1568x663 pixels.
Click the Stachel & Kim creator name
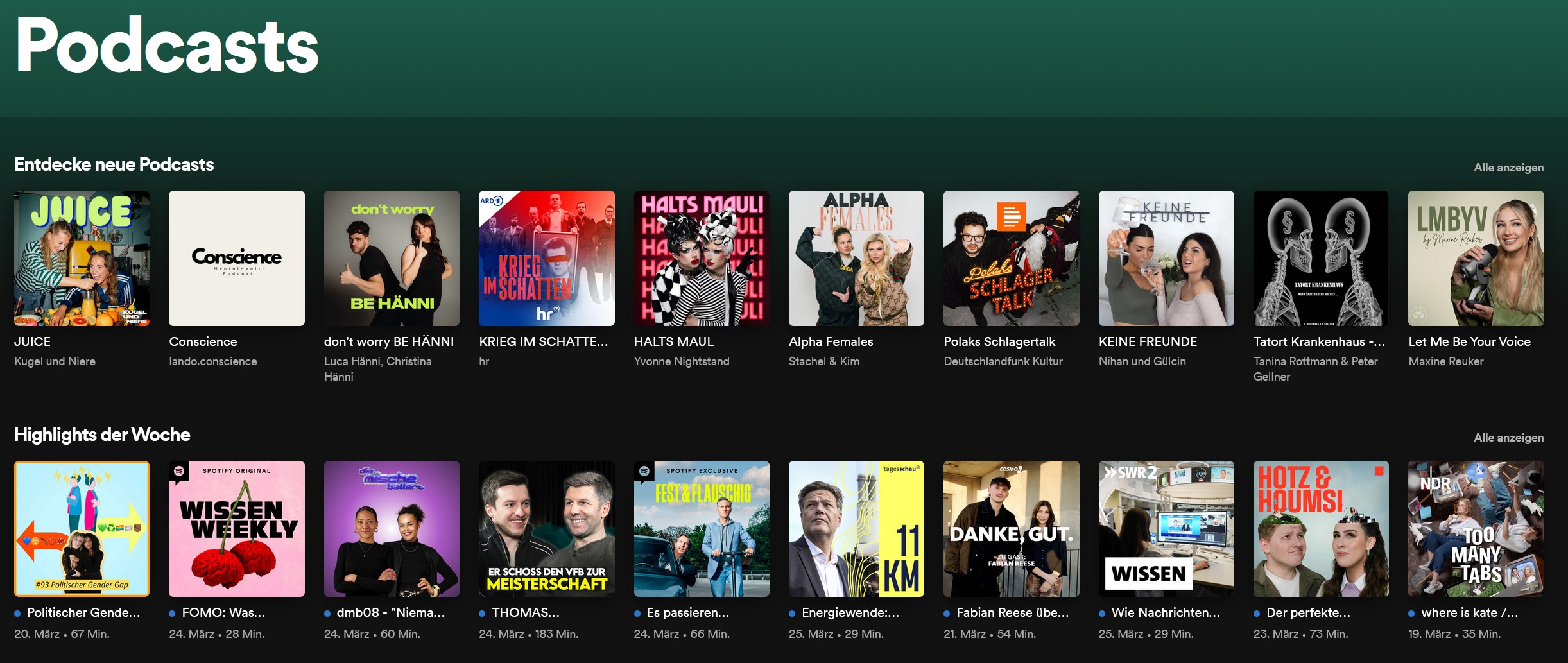(824, 361)
